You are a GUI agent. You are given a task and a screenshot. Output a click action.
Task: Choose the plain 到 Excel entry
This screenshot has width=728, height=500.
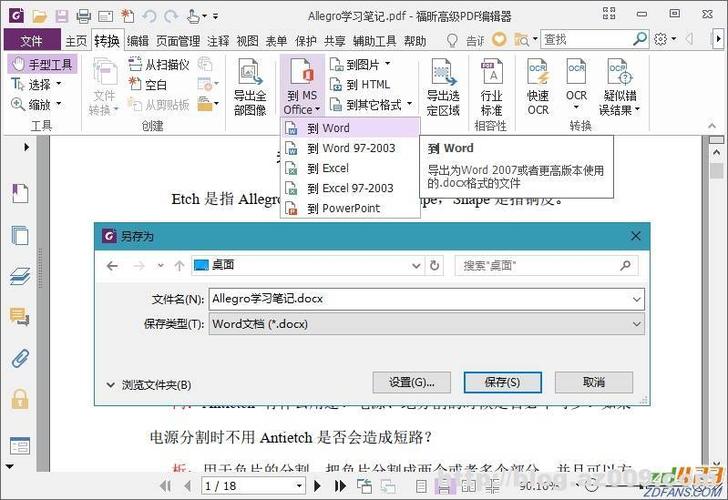click(x=351, y=168)
